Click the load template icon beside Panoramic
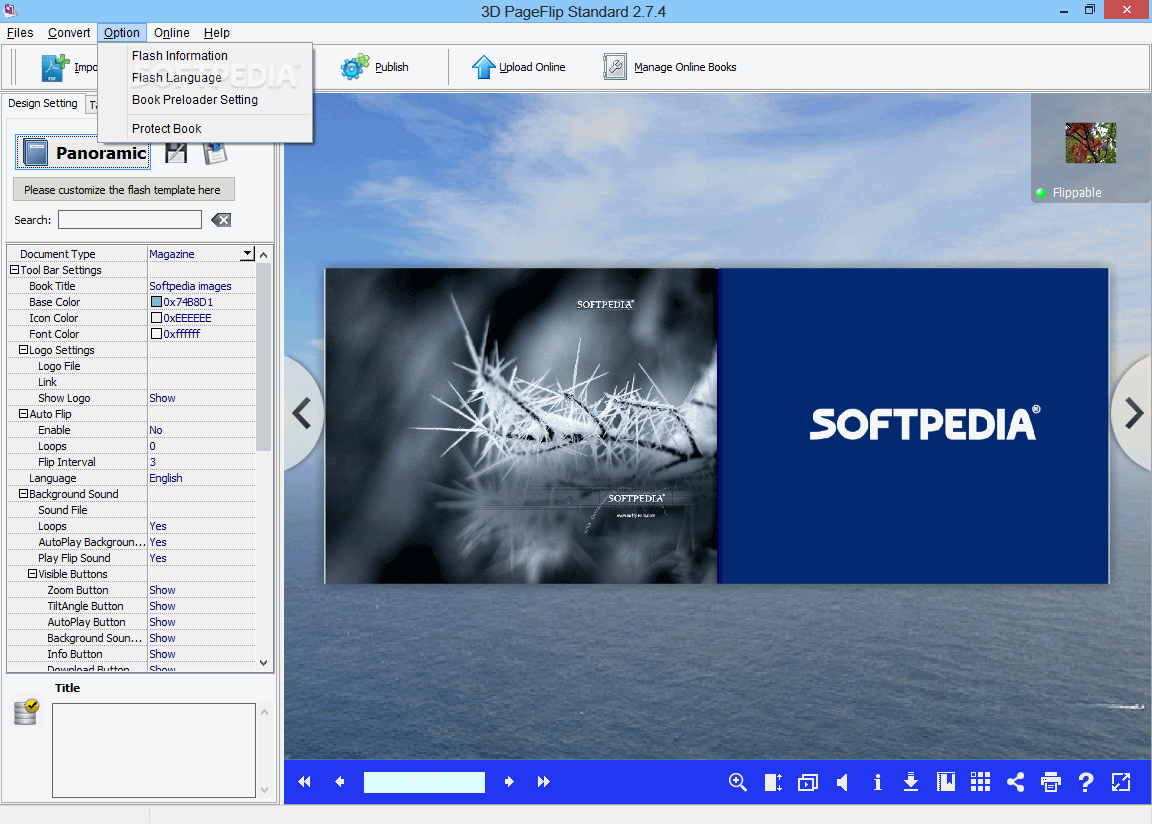1152x824 pixels. (x=215, y=153)
